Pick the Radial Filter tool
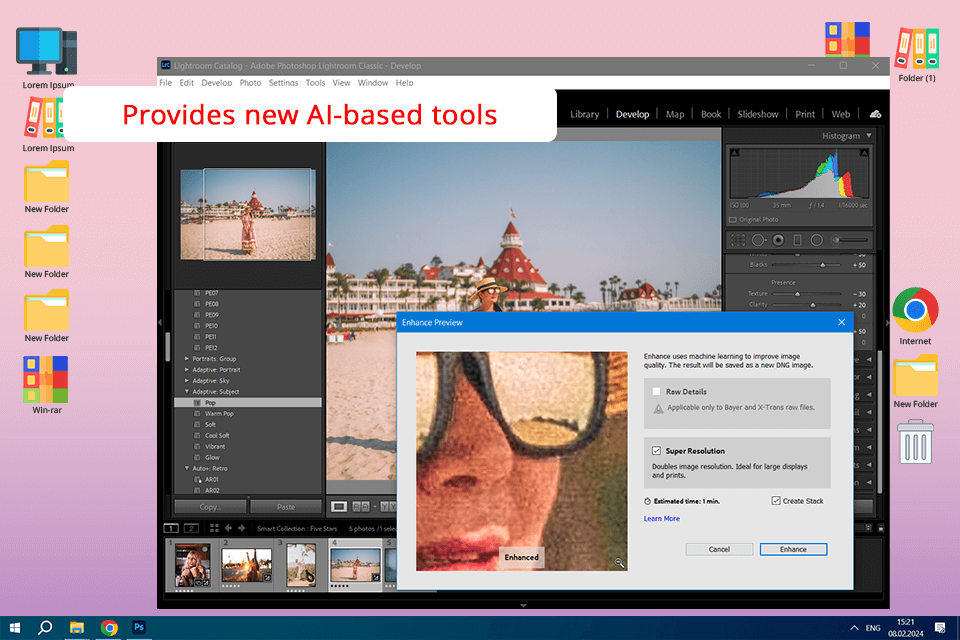The width and height of the screenshot is (960, 640). coord(816,240)
